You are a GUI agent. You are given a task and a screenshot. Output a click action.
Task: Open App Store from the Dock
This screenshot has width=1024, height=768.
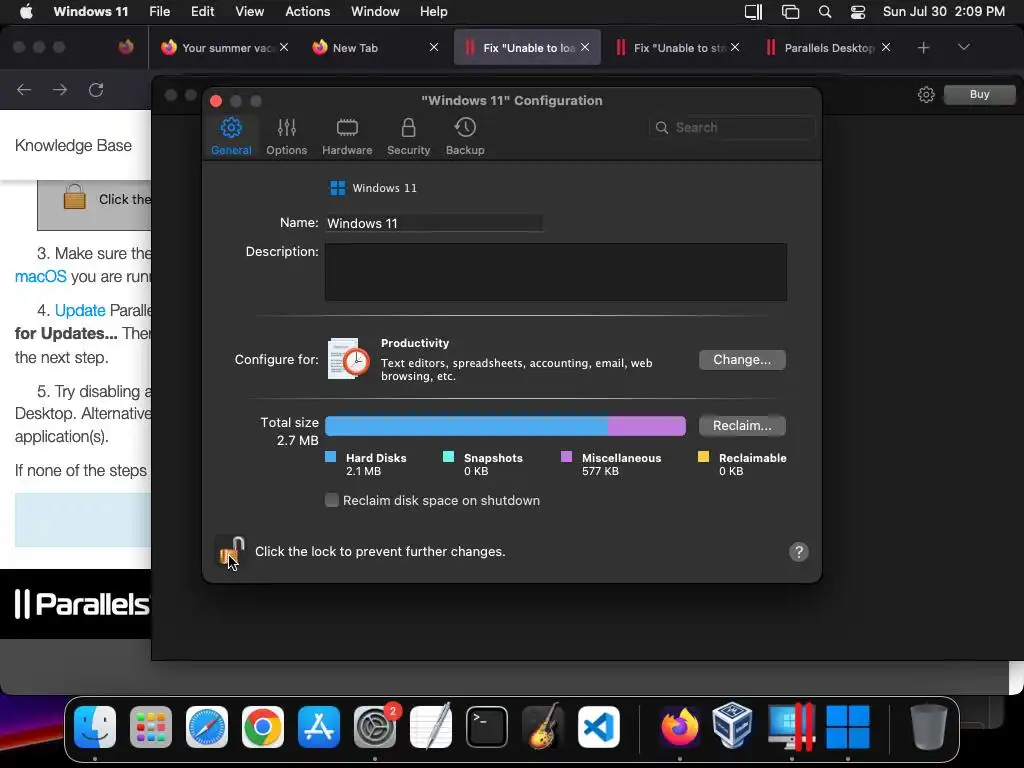click(x=319, y=727)
